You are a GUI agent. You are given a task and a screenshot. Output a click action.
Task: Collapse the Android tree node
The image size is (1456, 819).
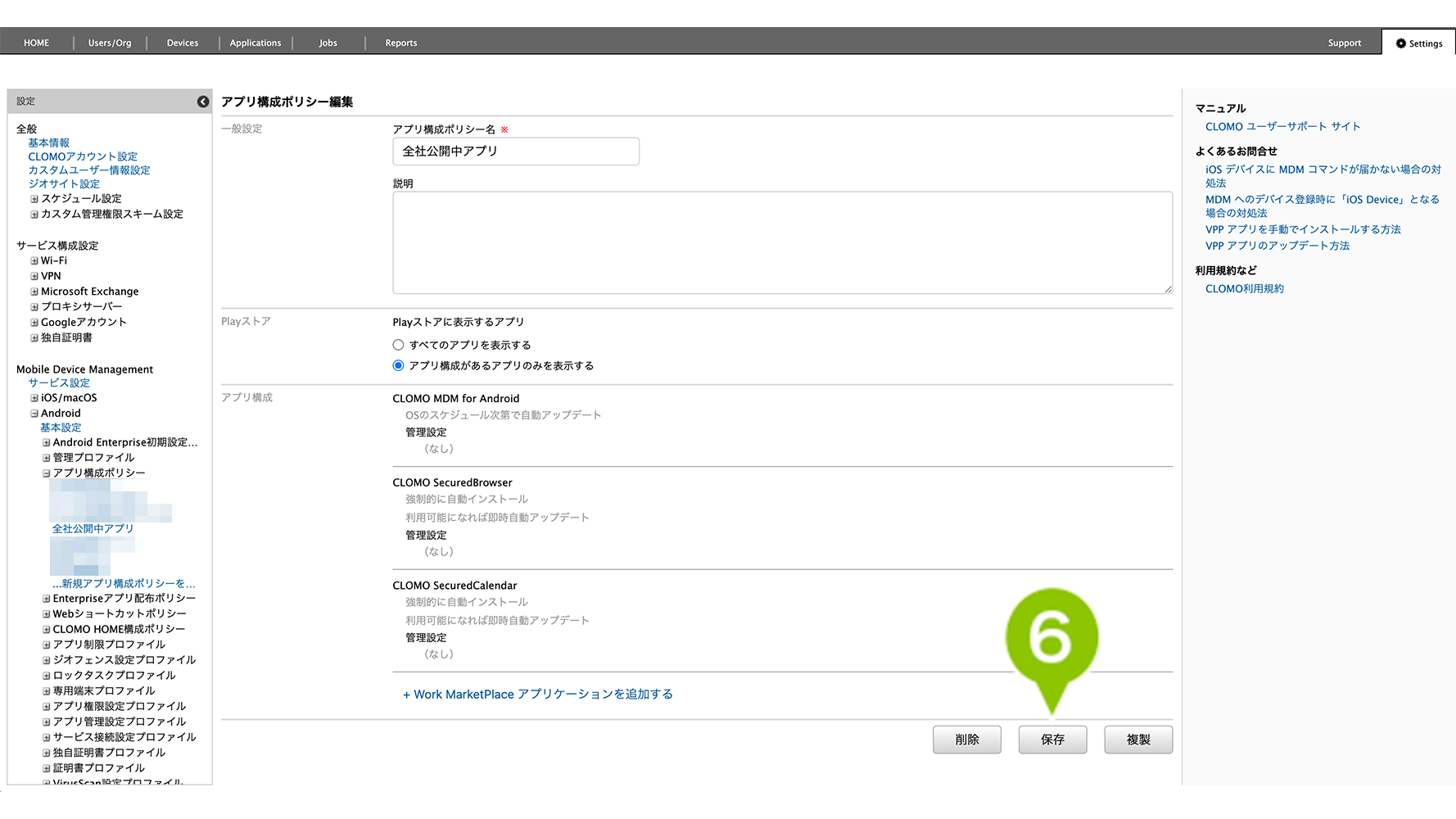[34, 414]
